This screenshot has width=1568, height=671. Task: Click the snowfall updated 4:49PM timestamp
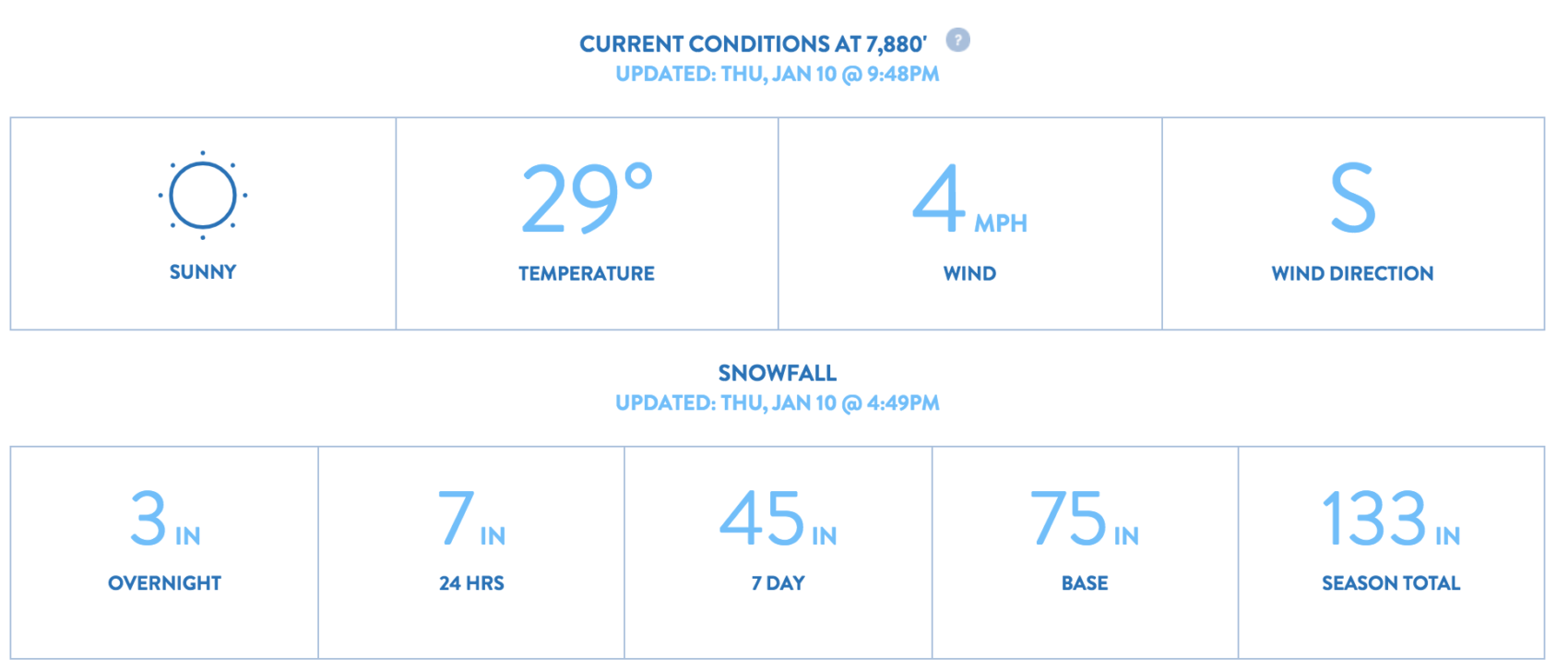tap(778, 403)
